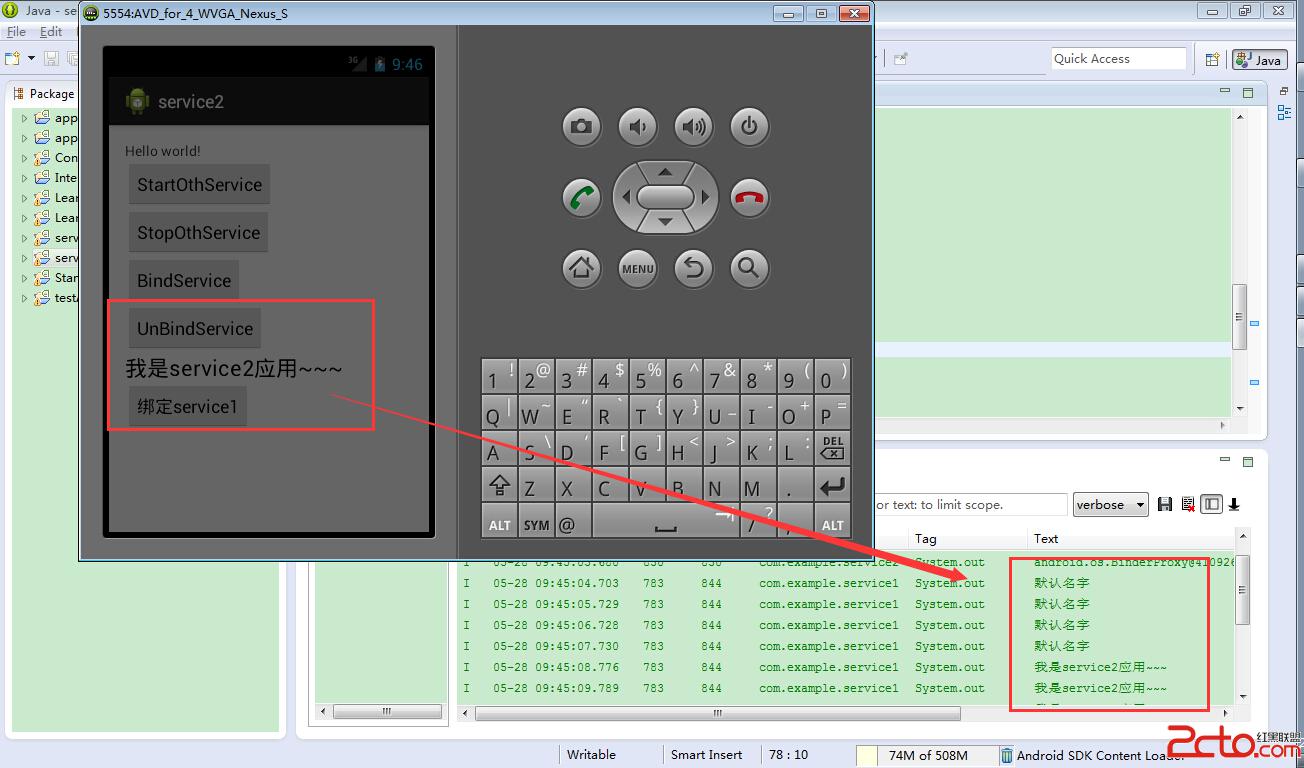Tap the emulator MENU button
The image size is (1304, 768).
tap(637, 268)
